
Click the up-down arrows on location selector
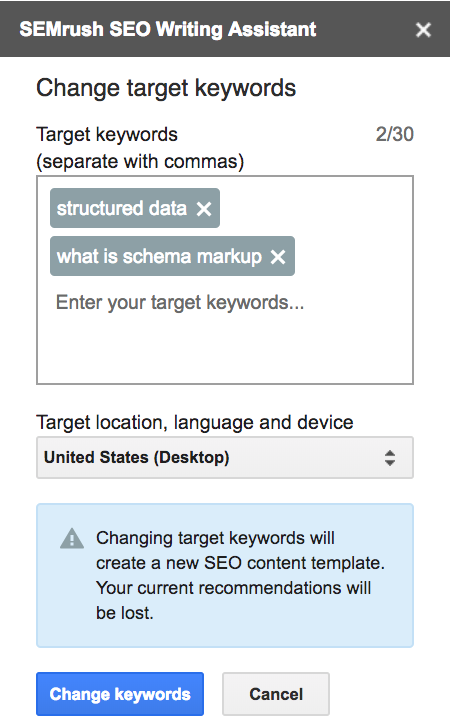(x=390, y=458)
